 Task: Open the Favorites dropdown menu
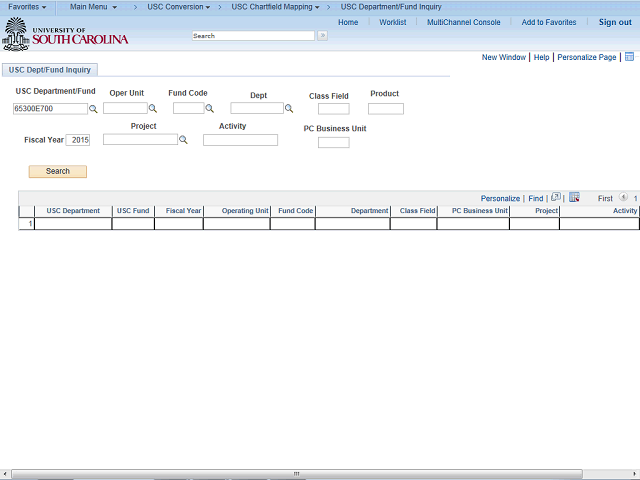(27, 7)
